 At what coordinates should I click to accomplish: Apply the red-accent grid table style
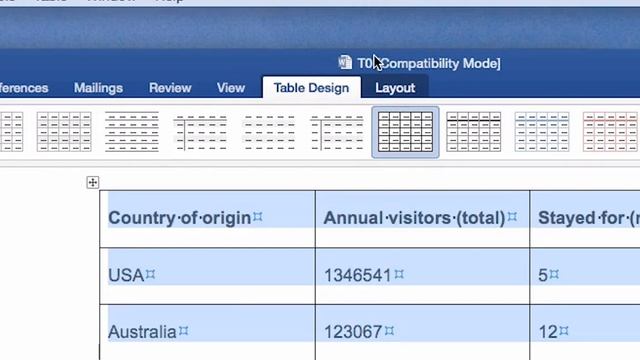610,132
